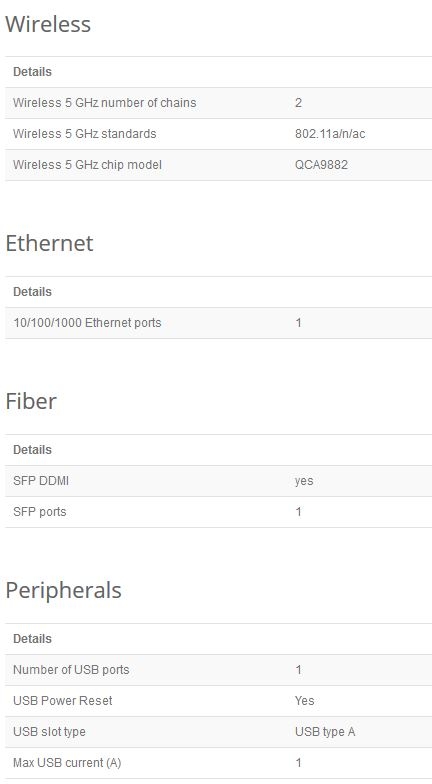Select the SFP DDMI row label
The height and width of the screenshot is (784, 432).
(41, 481)
